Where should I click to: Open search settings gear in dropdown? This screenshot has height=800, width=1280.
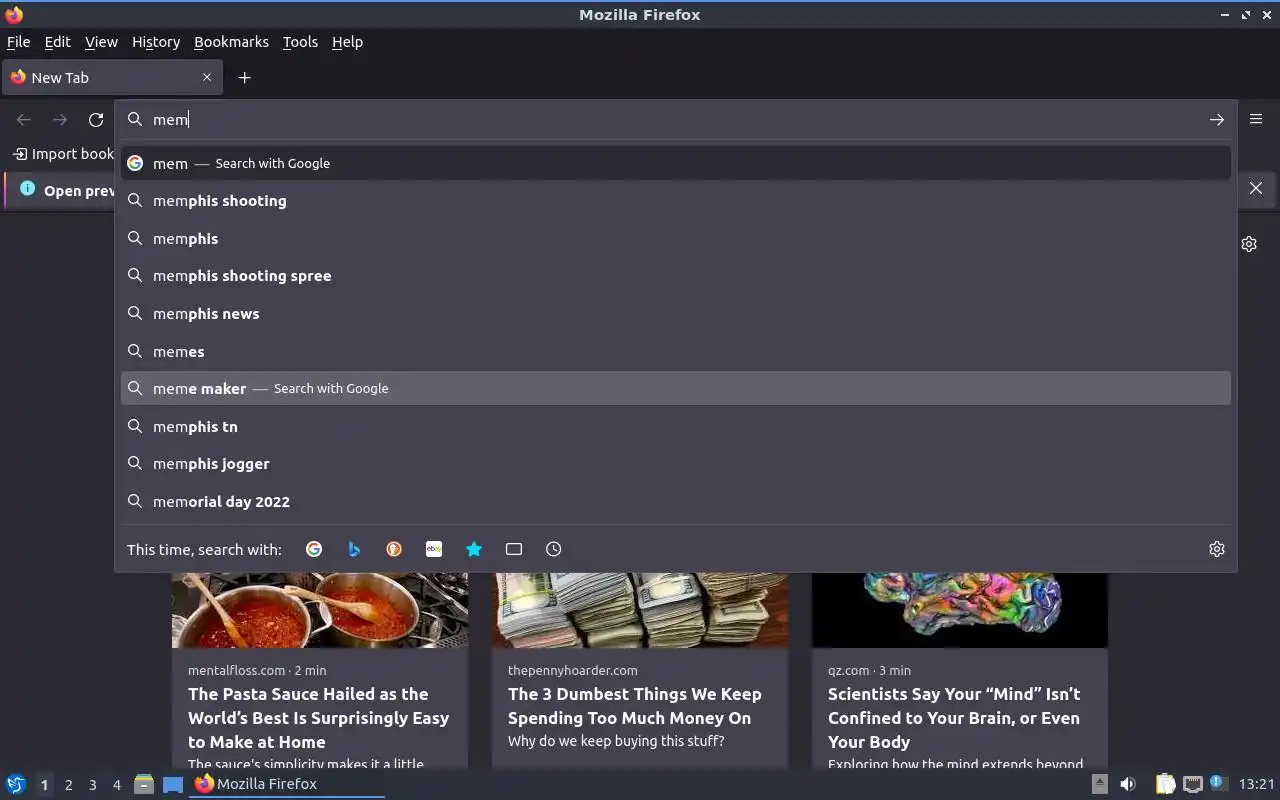(1217, 549)
